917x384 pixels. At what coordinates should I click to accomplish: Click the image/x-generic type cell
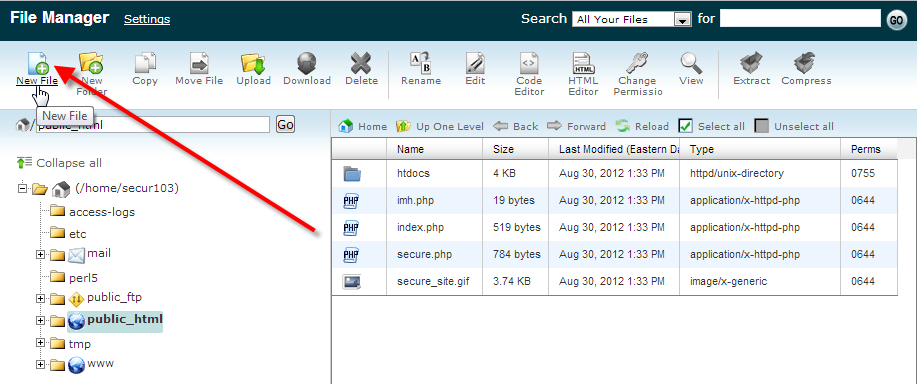tap(728, 281)
